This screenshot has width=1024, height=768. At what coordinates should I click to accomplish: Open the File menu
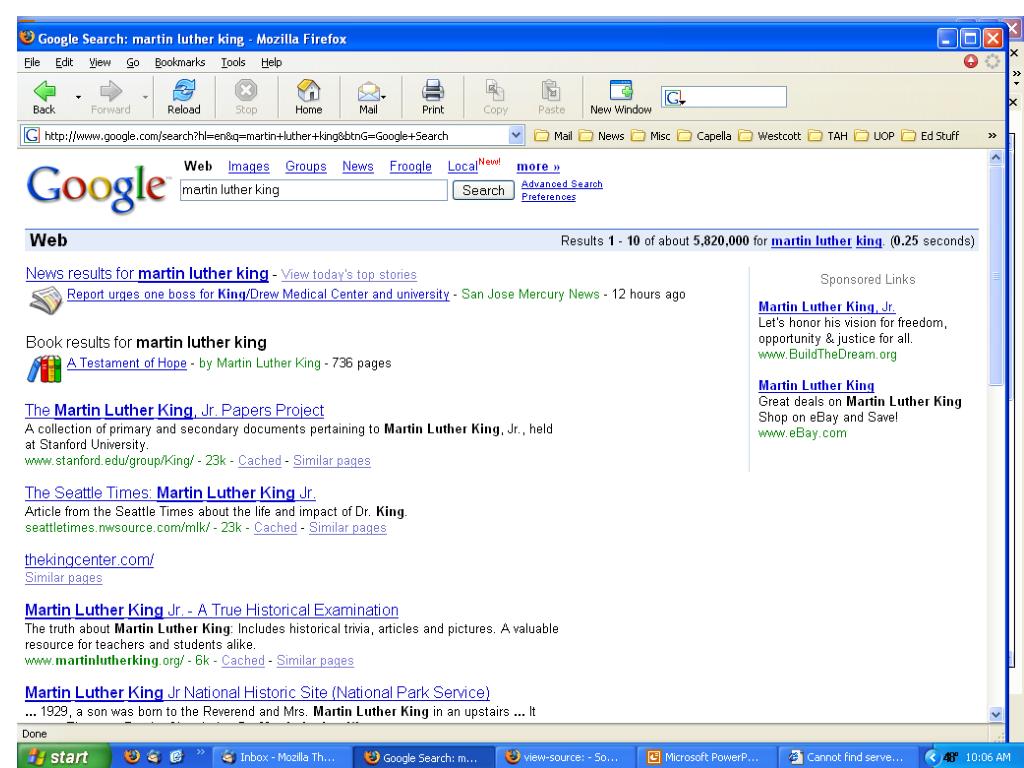coord(32,62)
